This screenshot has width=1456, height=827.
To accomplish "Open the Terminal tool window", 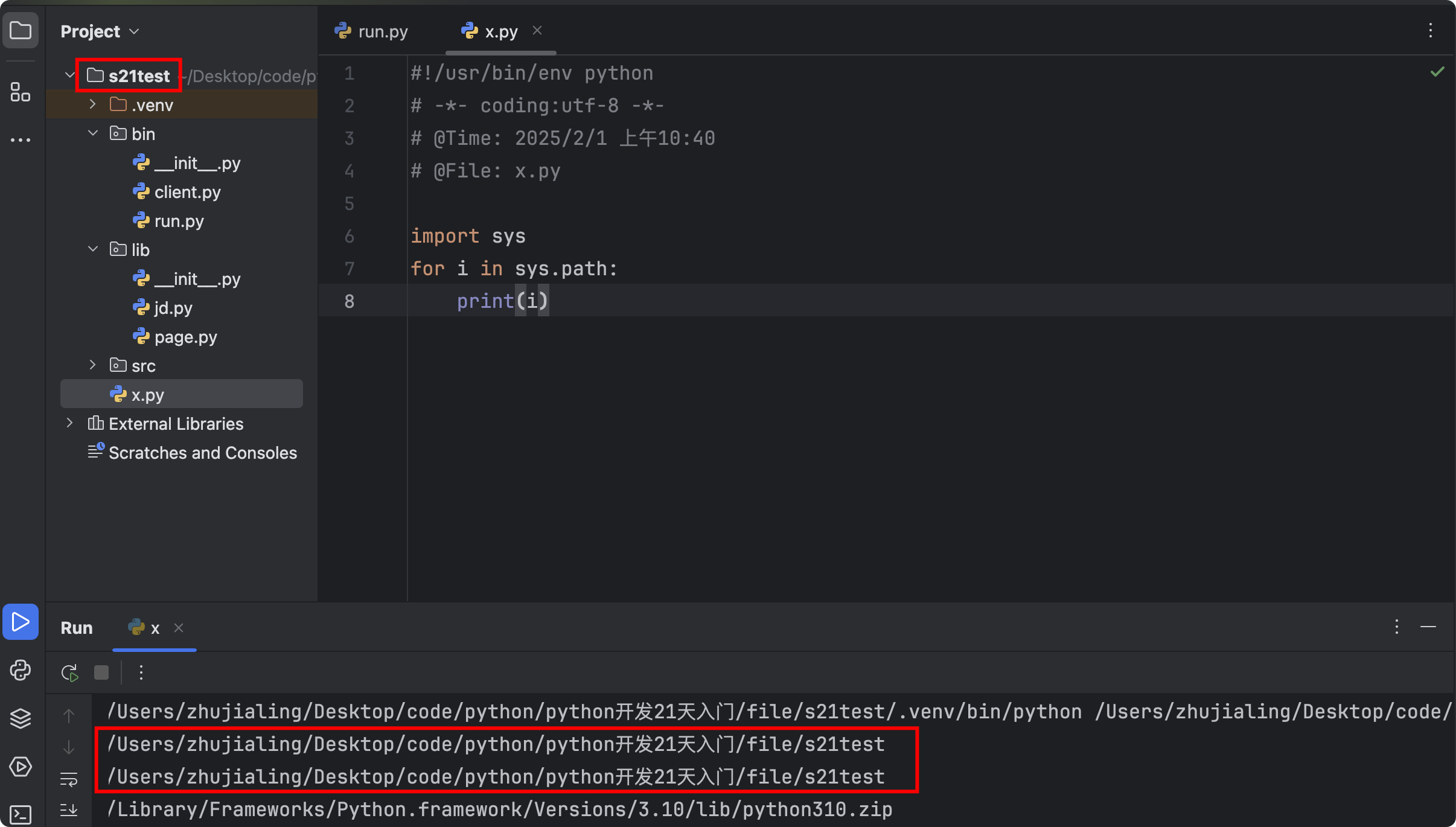I will pyautogui.click(x=20, y=814).
